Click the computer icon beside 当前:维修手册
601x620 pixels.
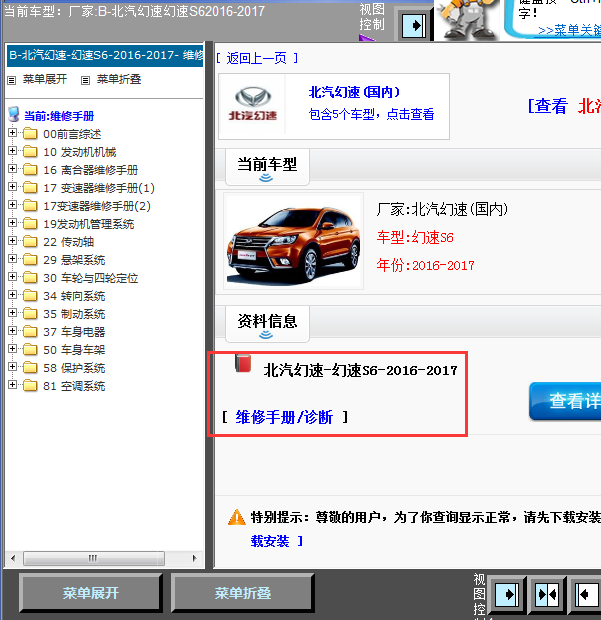click(14, 114)
